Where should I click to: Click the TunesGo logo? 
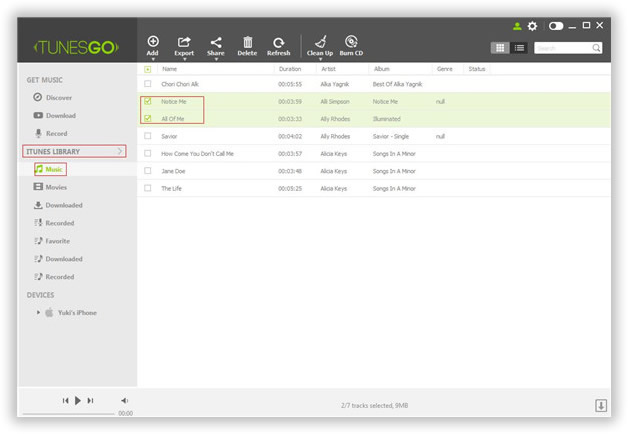[76, 48]
